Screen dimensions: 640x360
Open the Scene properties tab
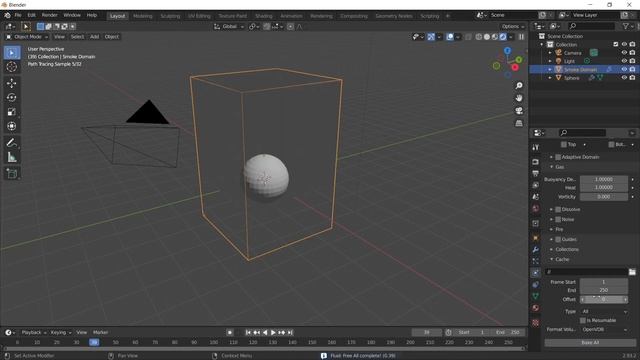coord(536,197)
